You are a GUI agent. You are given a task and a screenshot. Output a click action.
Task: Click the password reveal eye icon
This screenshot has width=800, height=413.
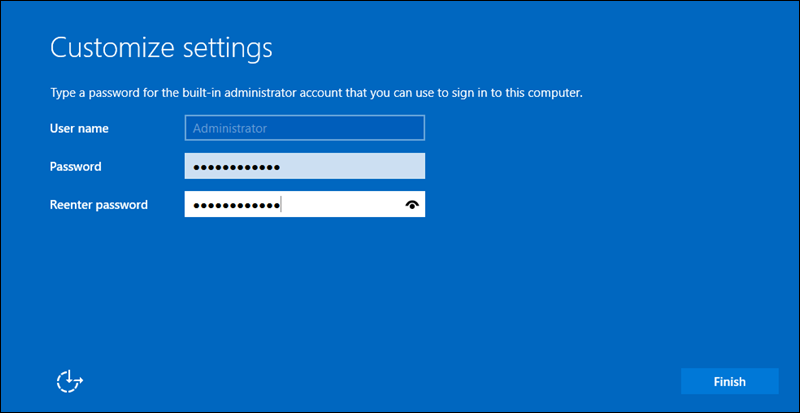411,205
